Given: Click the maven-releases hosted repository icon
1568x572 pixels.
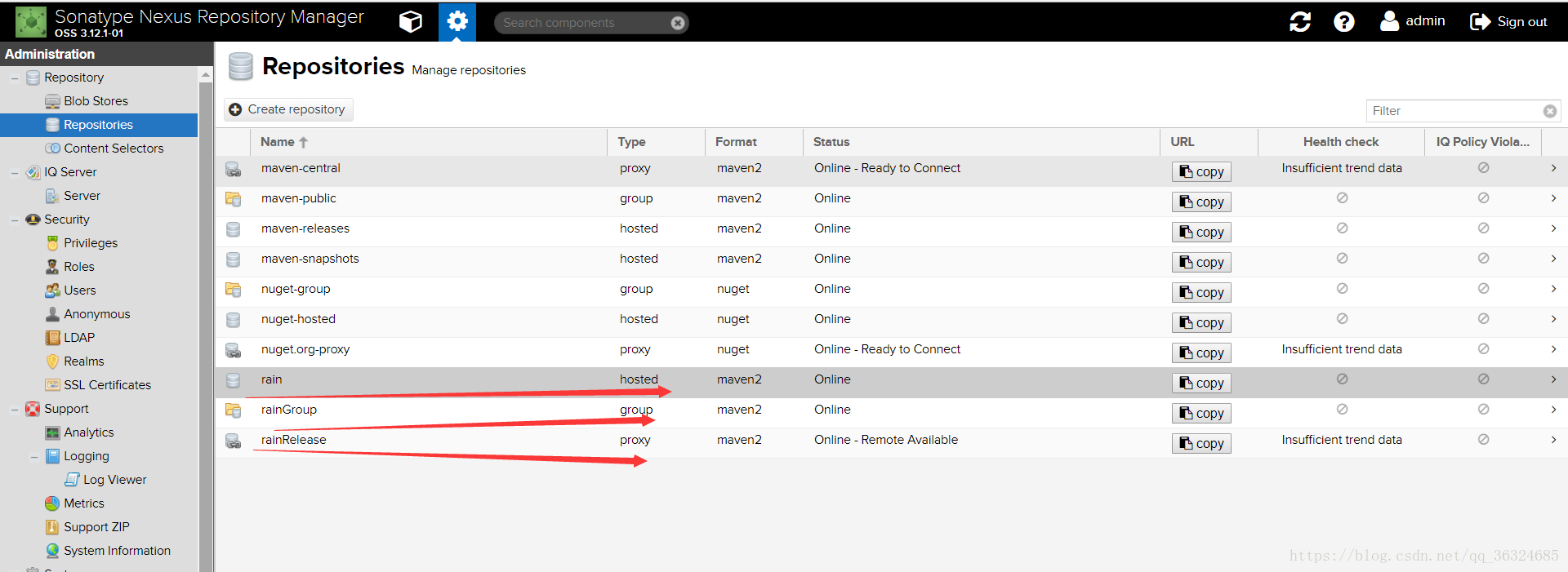Looking at the screenshot, I should (233, 229).
